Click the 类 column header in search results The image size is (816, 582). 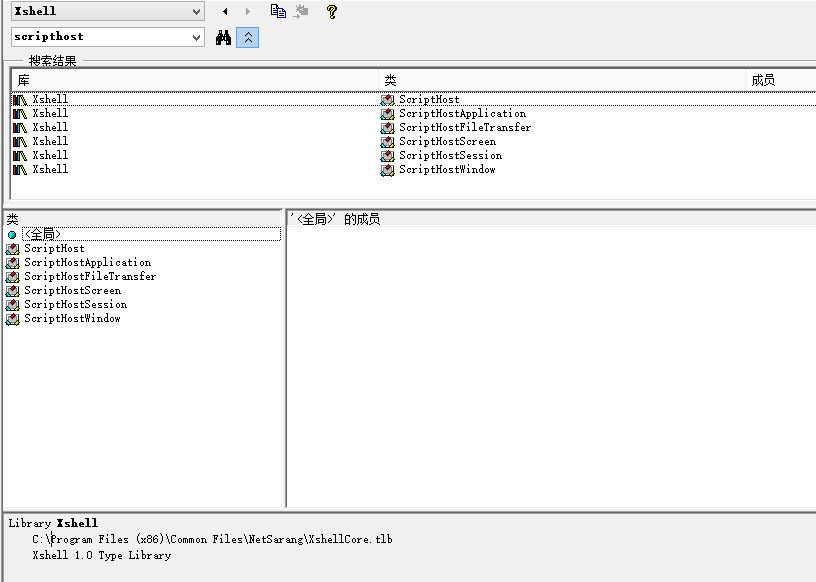click(x=562, y=80)
